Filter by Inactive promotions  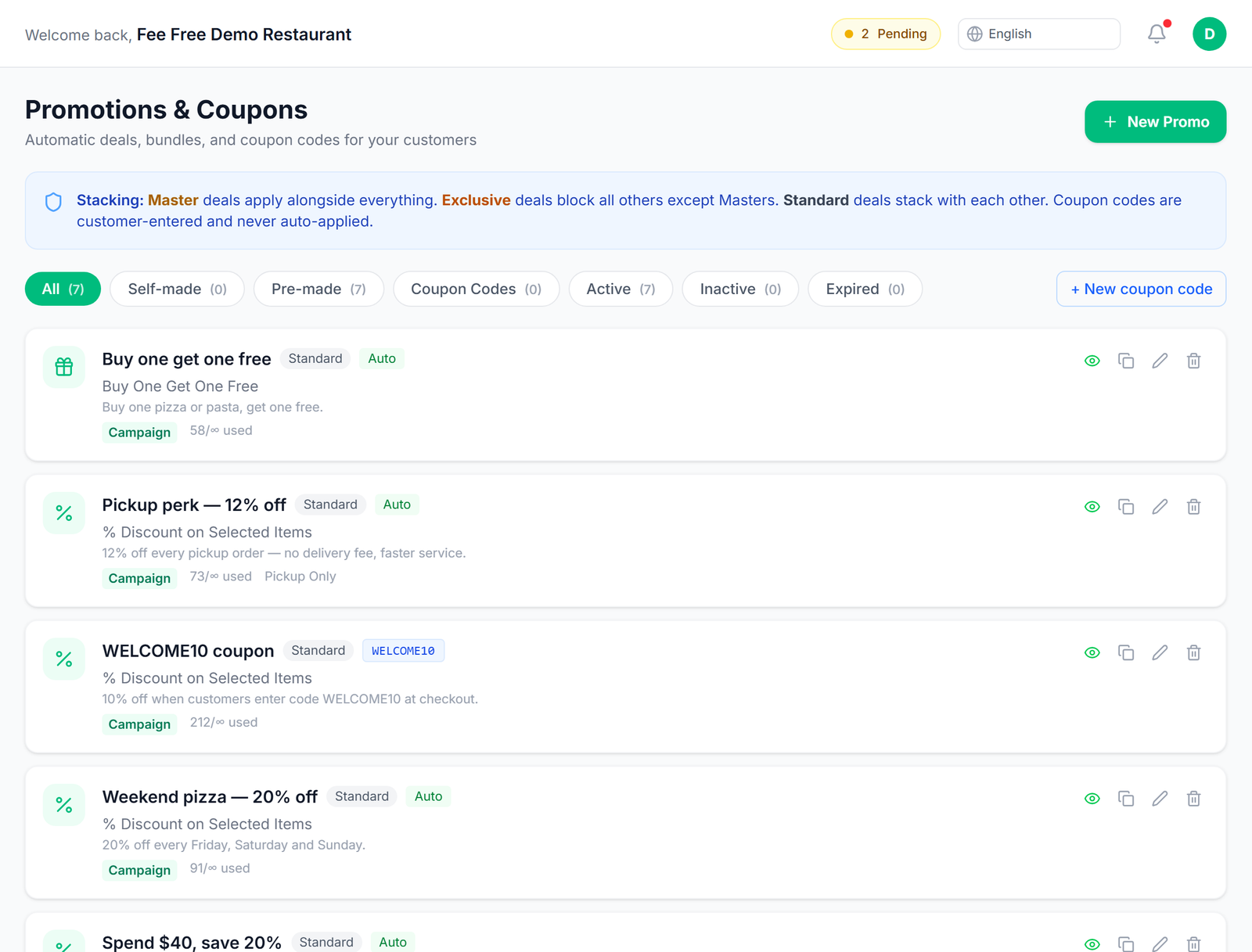pos(740,289)
